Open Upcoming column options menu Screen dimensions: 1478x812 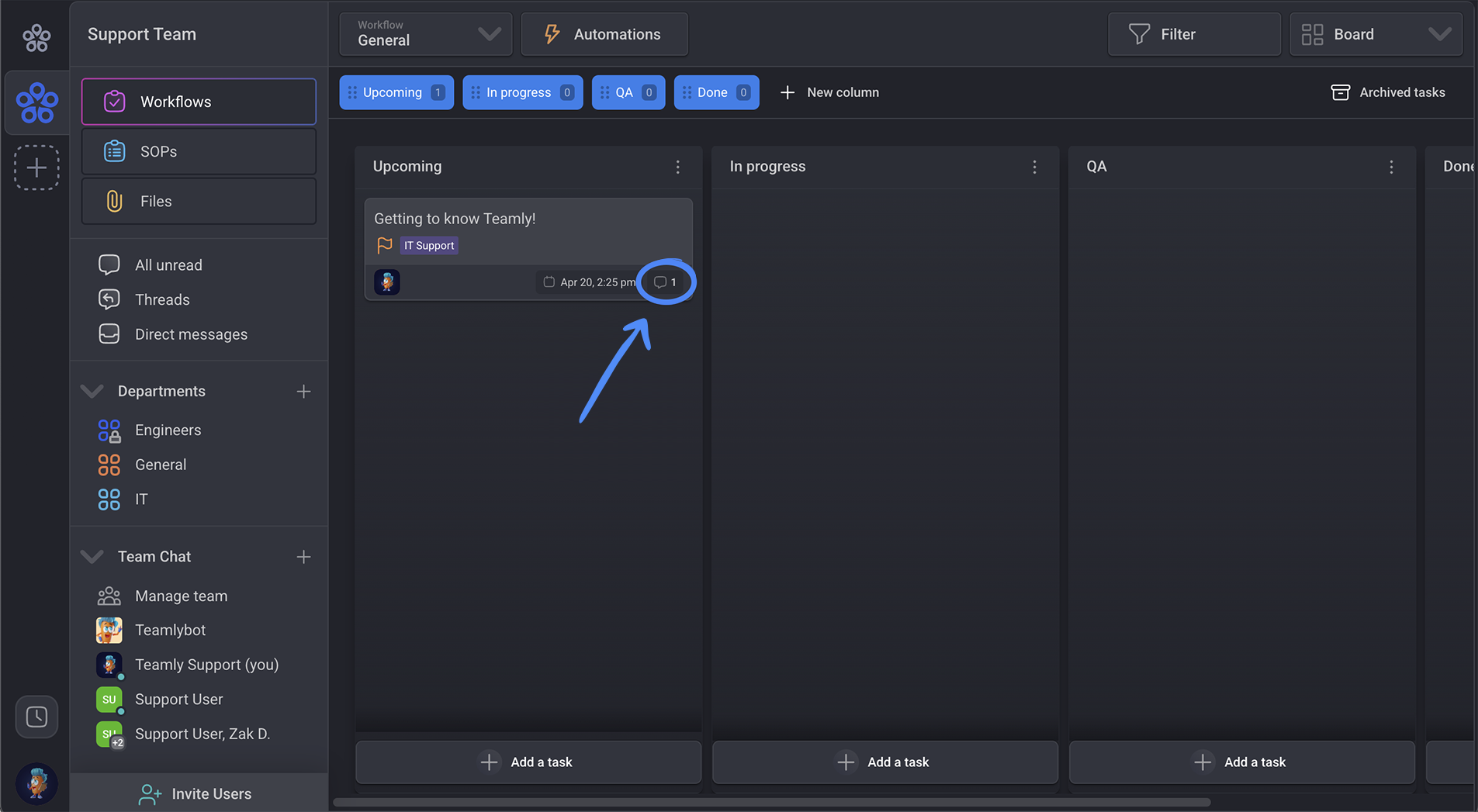677,167
